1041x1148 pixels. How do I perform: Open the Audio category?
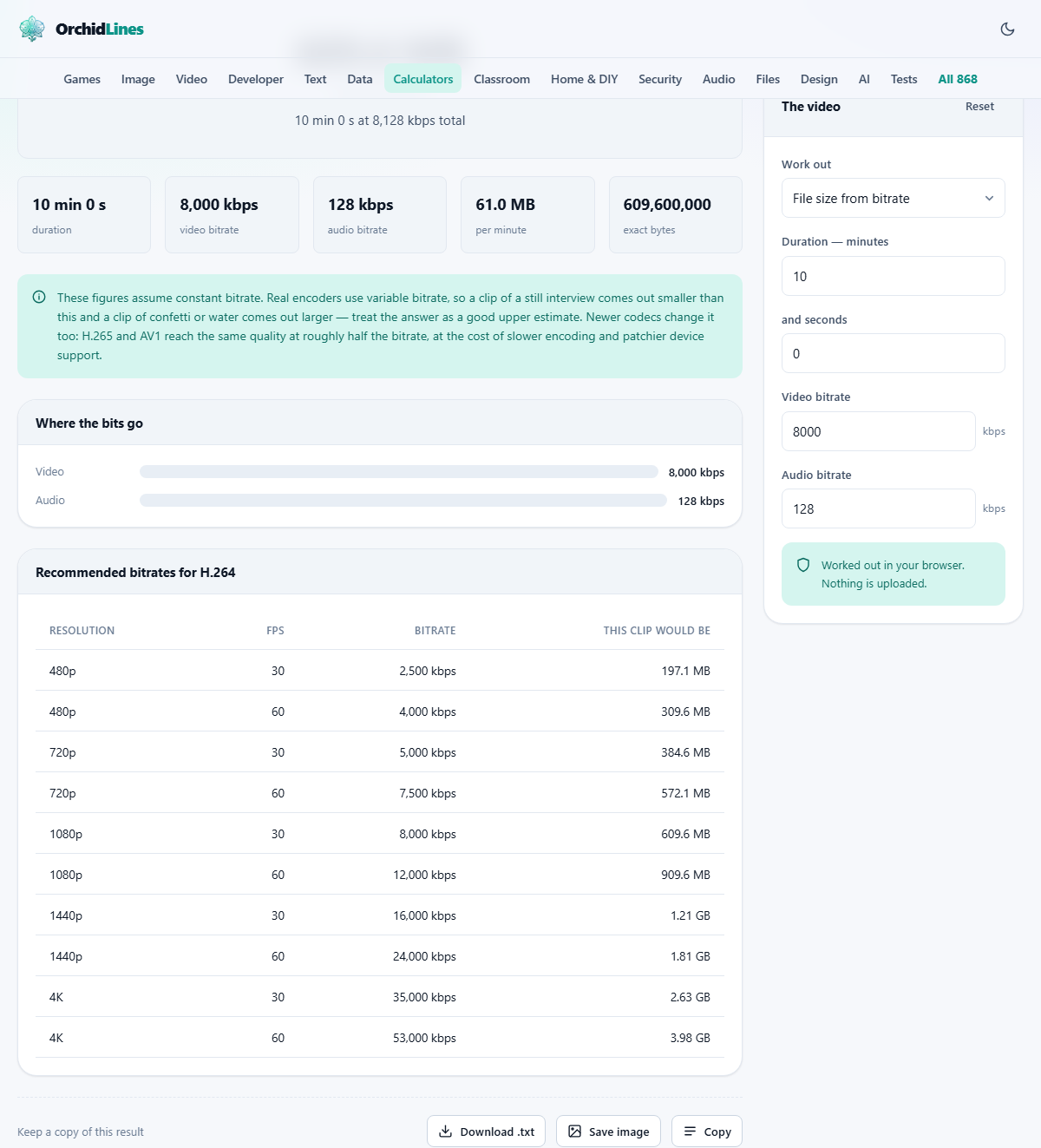click(x=719, y=79)
